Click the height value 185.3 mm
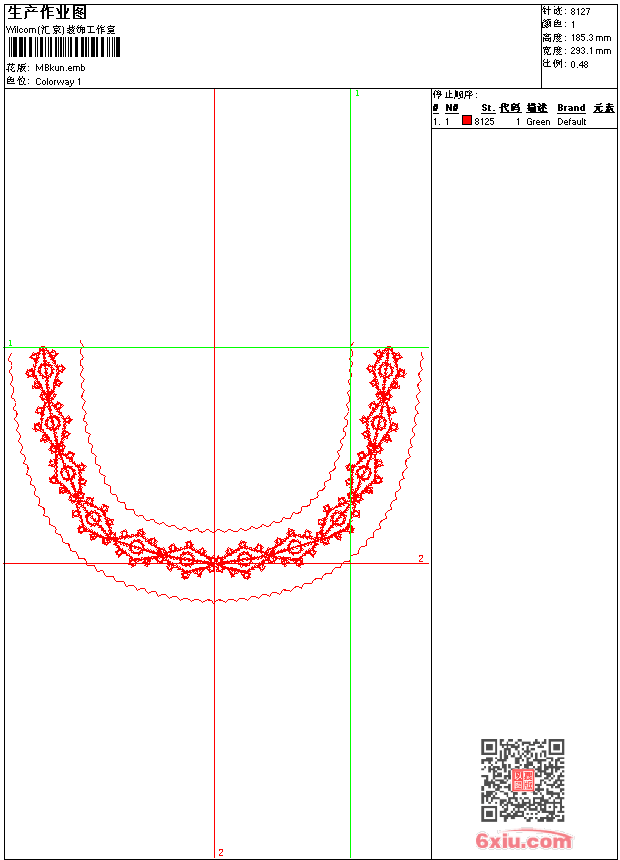Image resolution: width=620 pixels, height=860 pixels. click(x=590, y=37)
